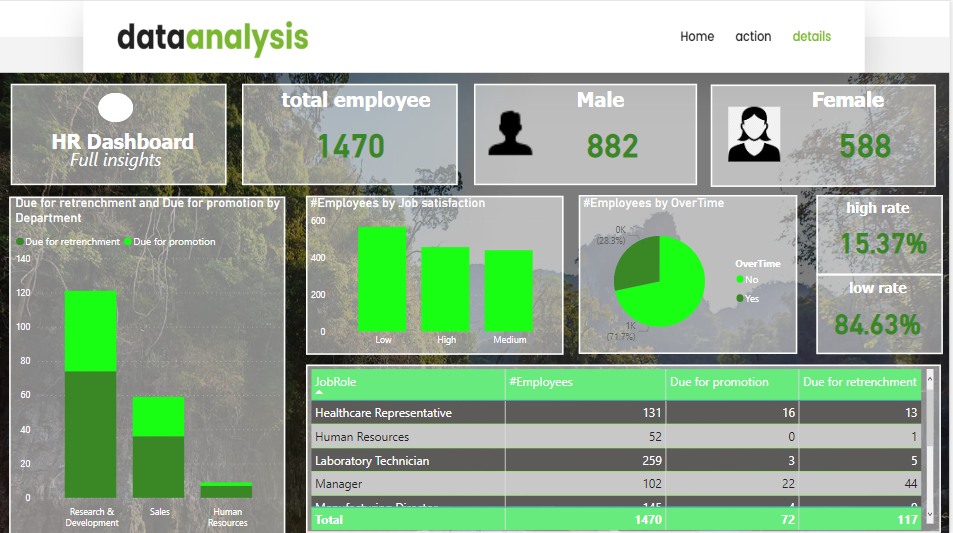Click the white oval HR Dashboard logo

[x=116, y=108]
